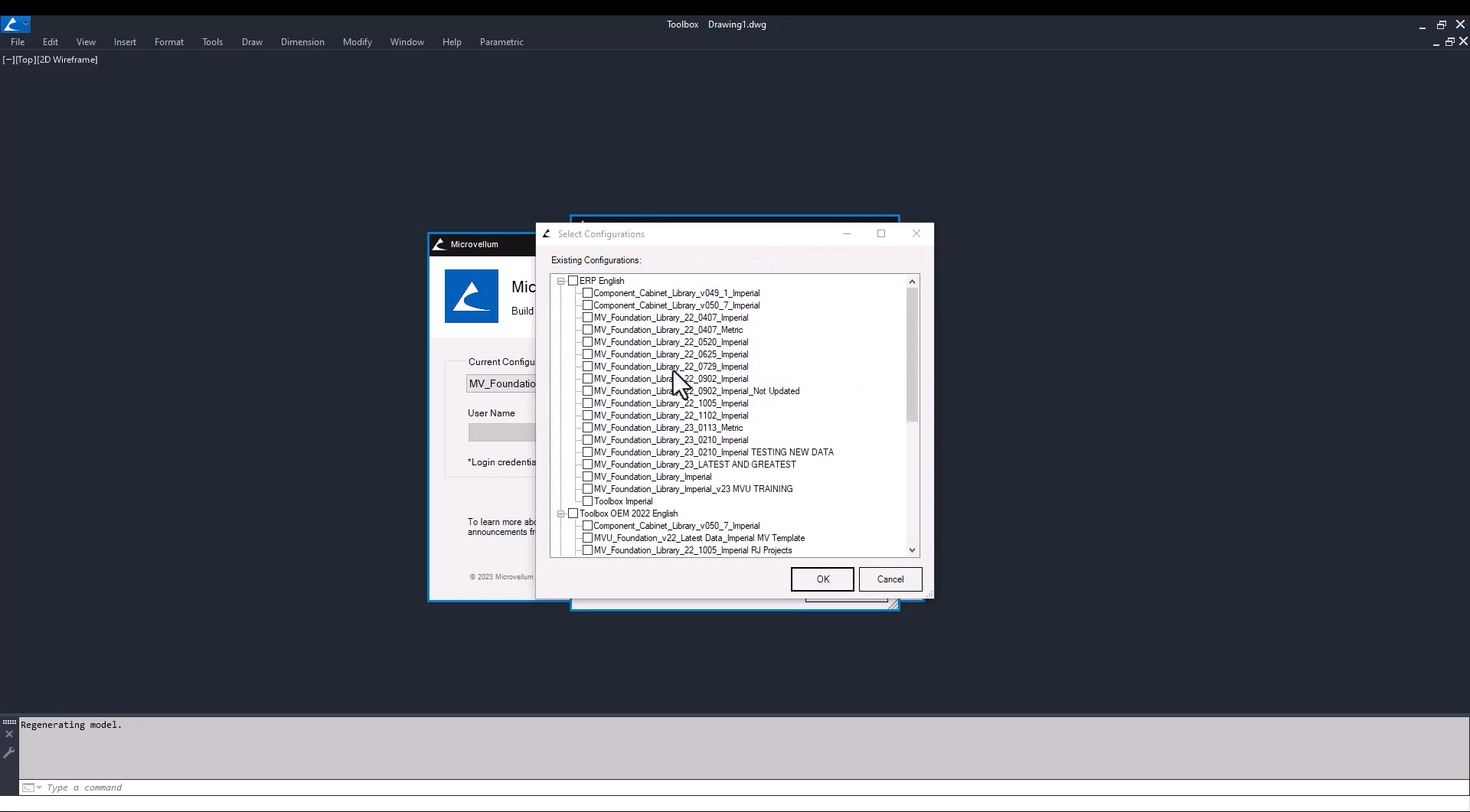
Task: Select MVU_Foundation_v22_Latest Data_Imperial MV Template row
Action: point(699,538)
